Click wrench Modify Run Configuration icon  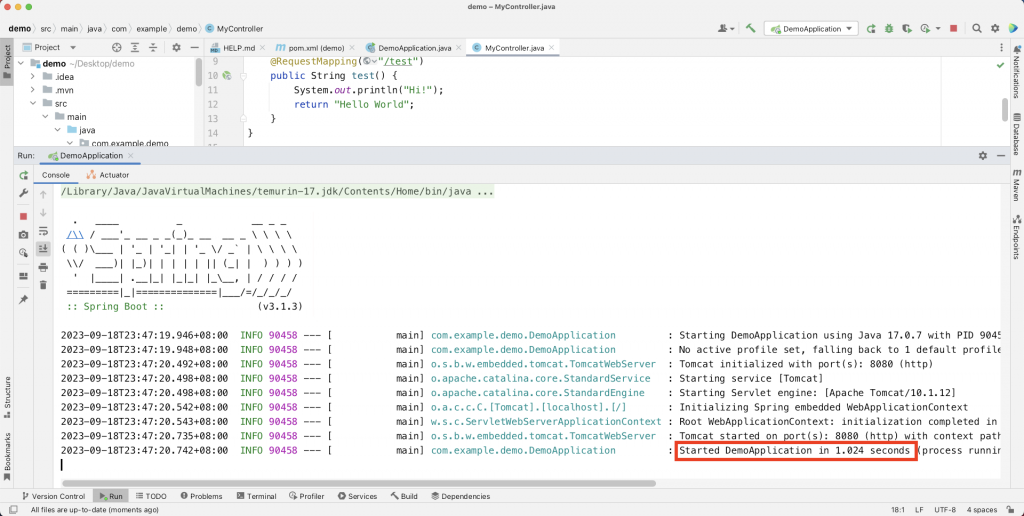pyautogui.click(x=24, y=193)
